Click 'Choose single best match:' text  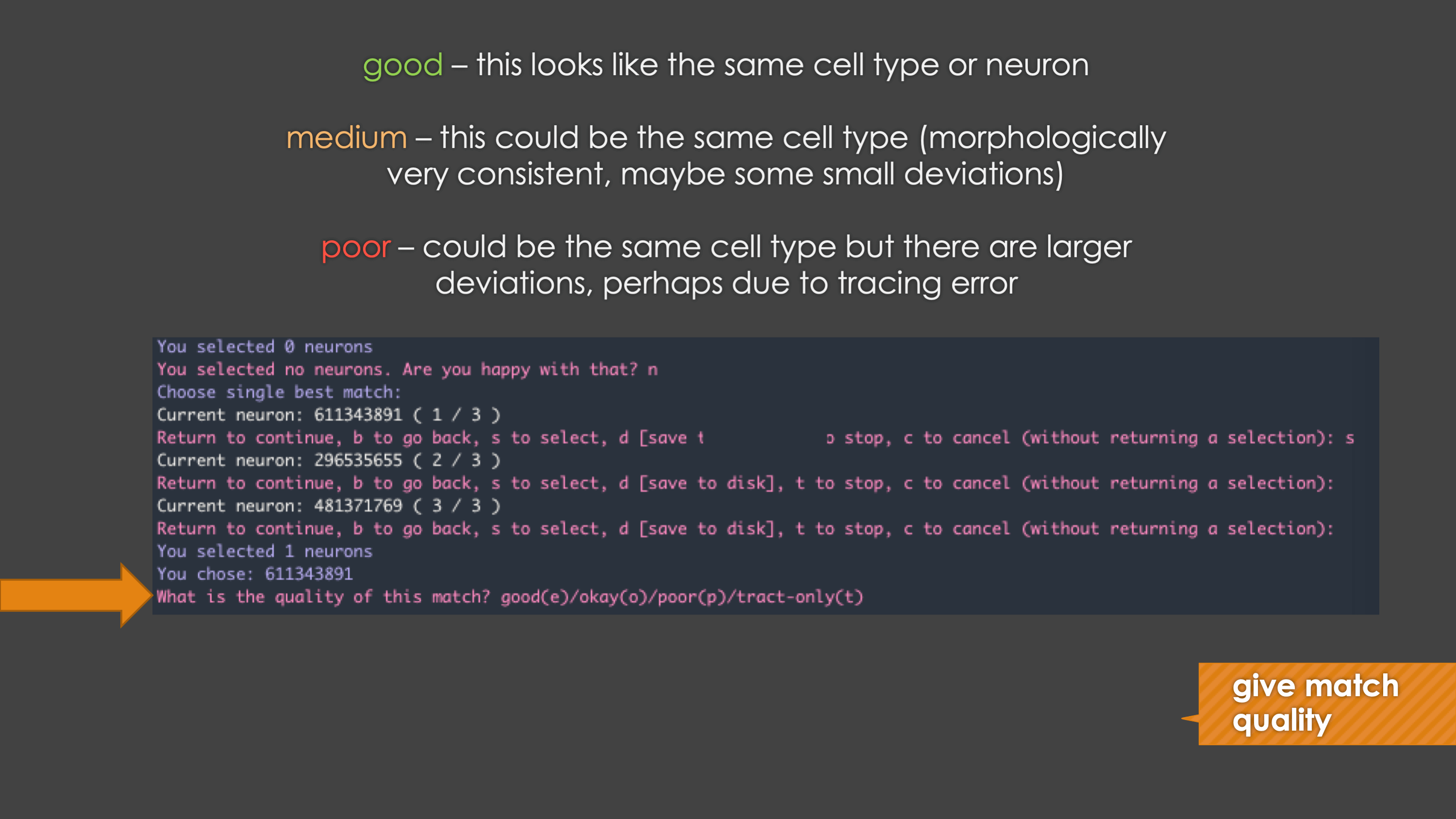tap(279, 392)
